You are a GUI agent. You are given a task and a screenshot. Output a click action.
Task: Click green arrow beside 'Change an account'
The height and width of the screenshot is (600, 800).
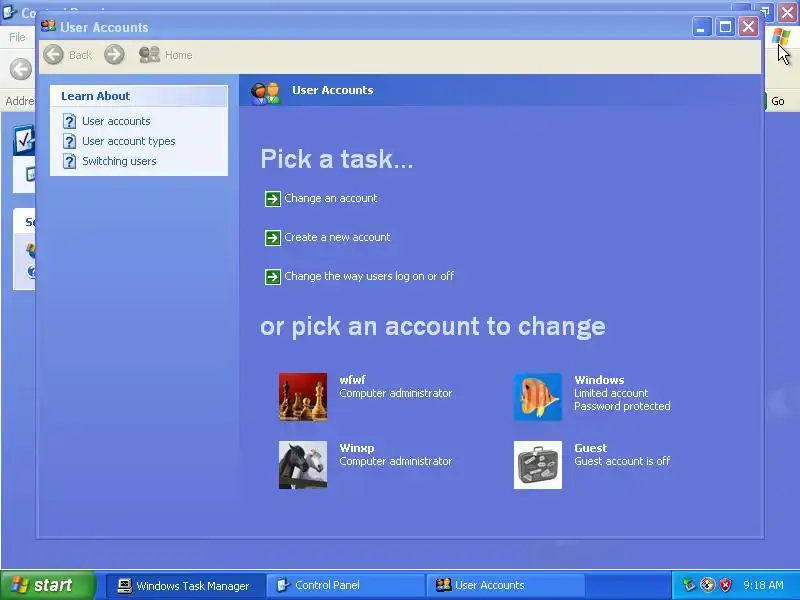272,198
